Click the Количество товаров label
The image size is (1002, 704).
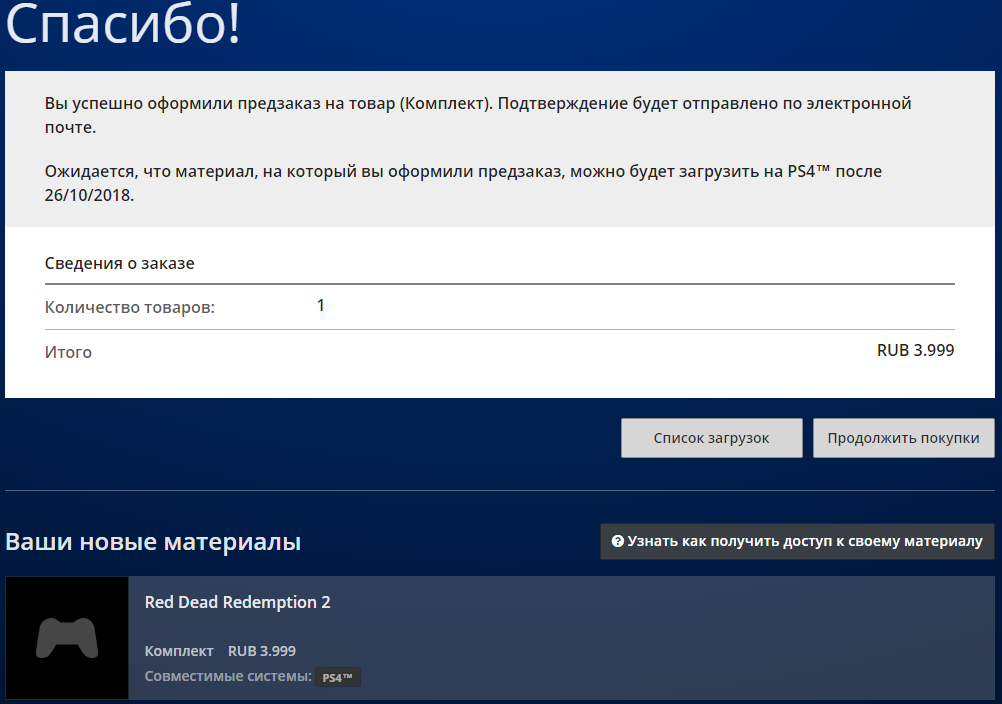(x=130, y=308)
